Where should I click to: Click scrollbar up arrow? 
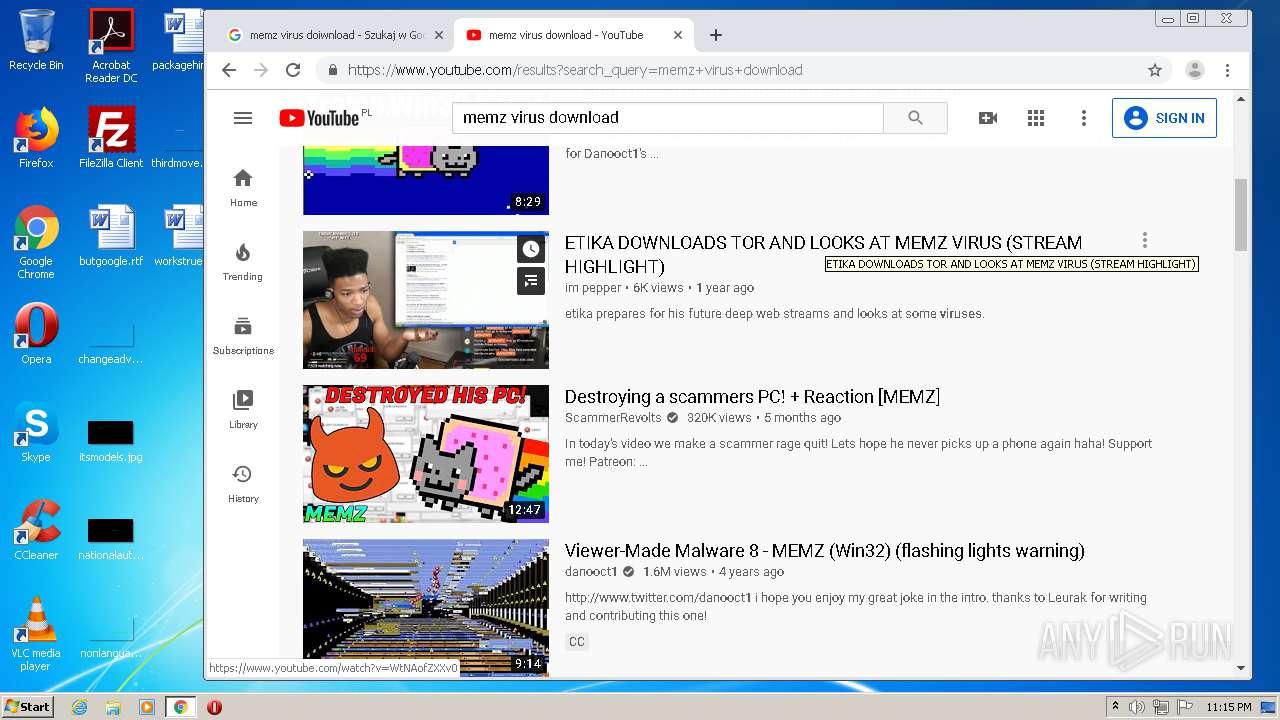pyautogui.click(x=1241, y=99)
